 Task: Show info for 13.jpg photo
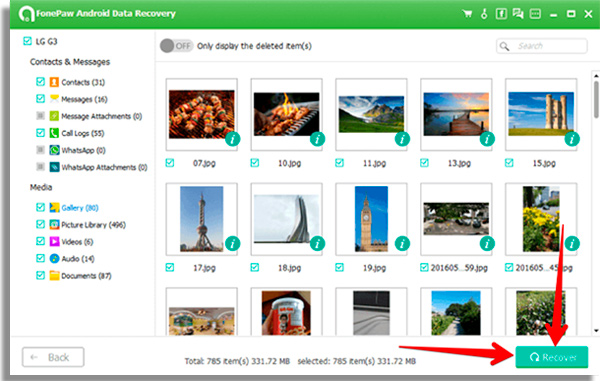(487, 139)
